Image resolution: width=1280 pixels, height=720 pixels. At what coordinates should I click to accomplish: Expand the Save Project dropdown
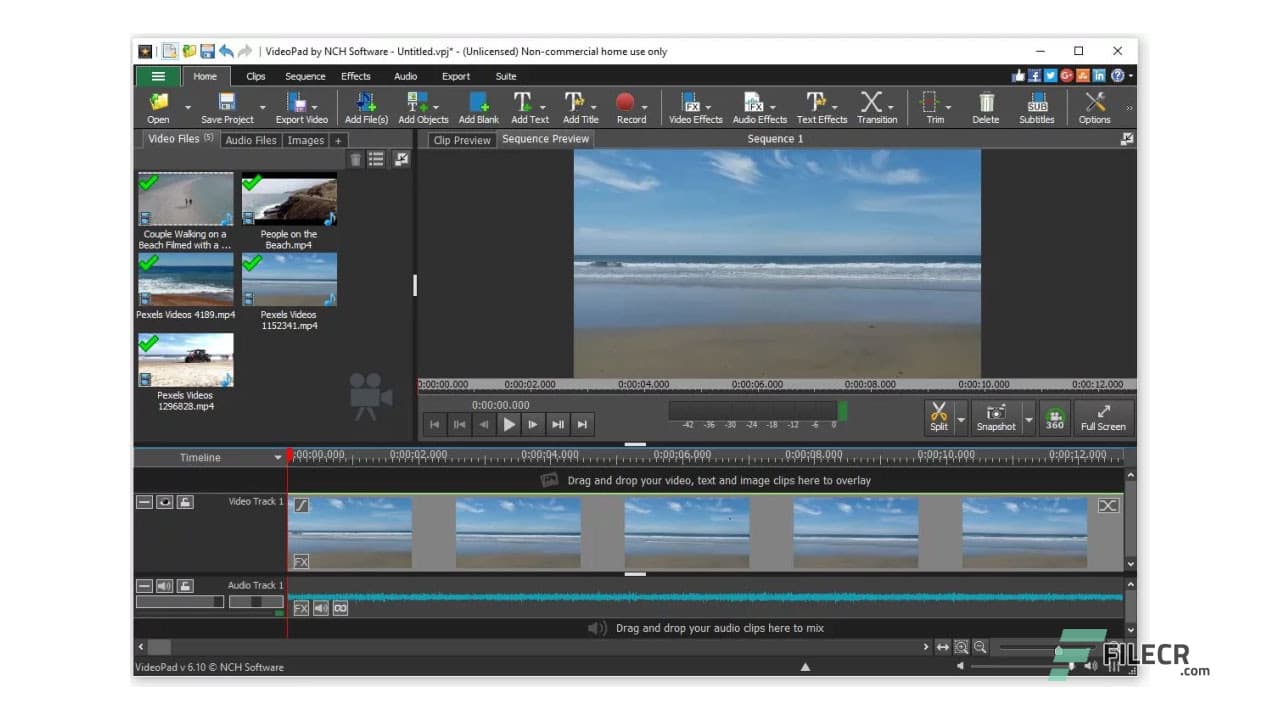tap(263, 107)
